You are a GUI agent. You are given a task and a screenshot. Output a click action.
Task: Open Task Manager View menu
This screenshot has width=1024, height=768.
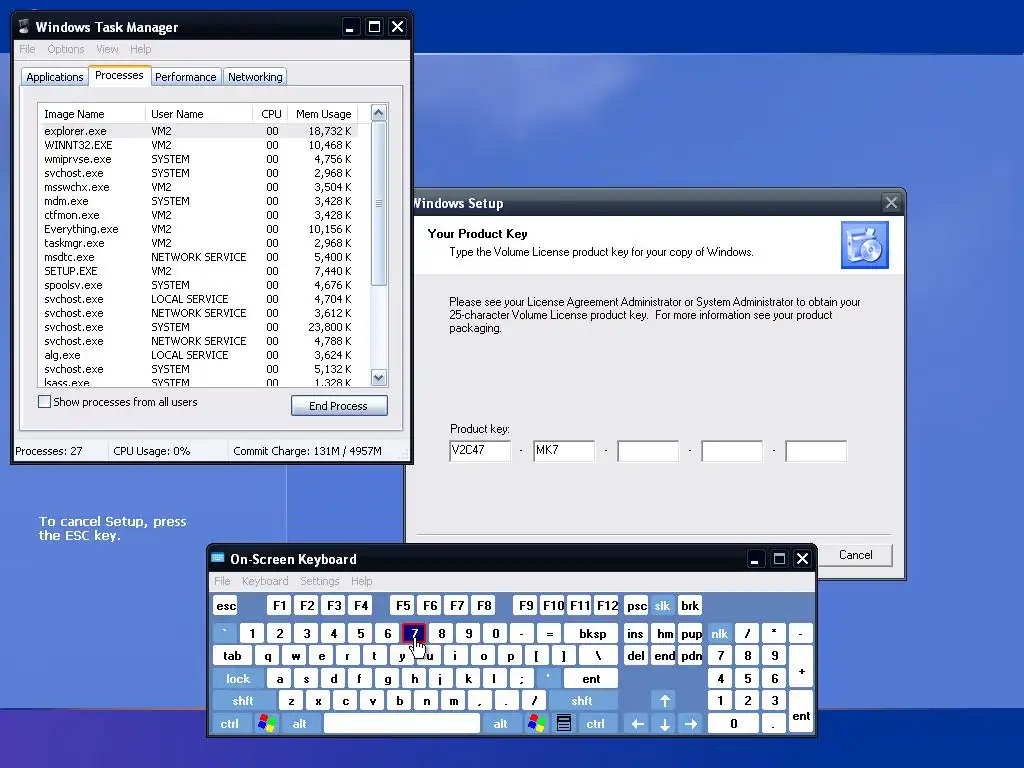pos(107,49)
